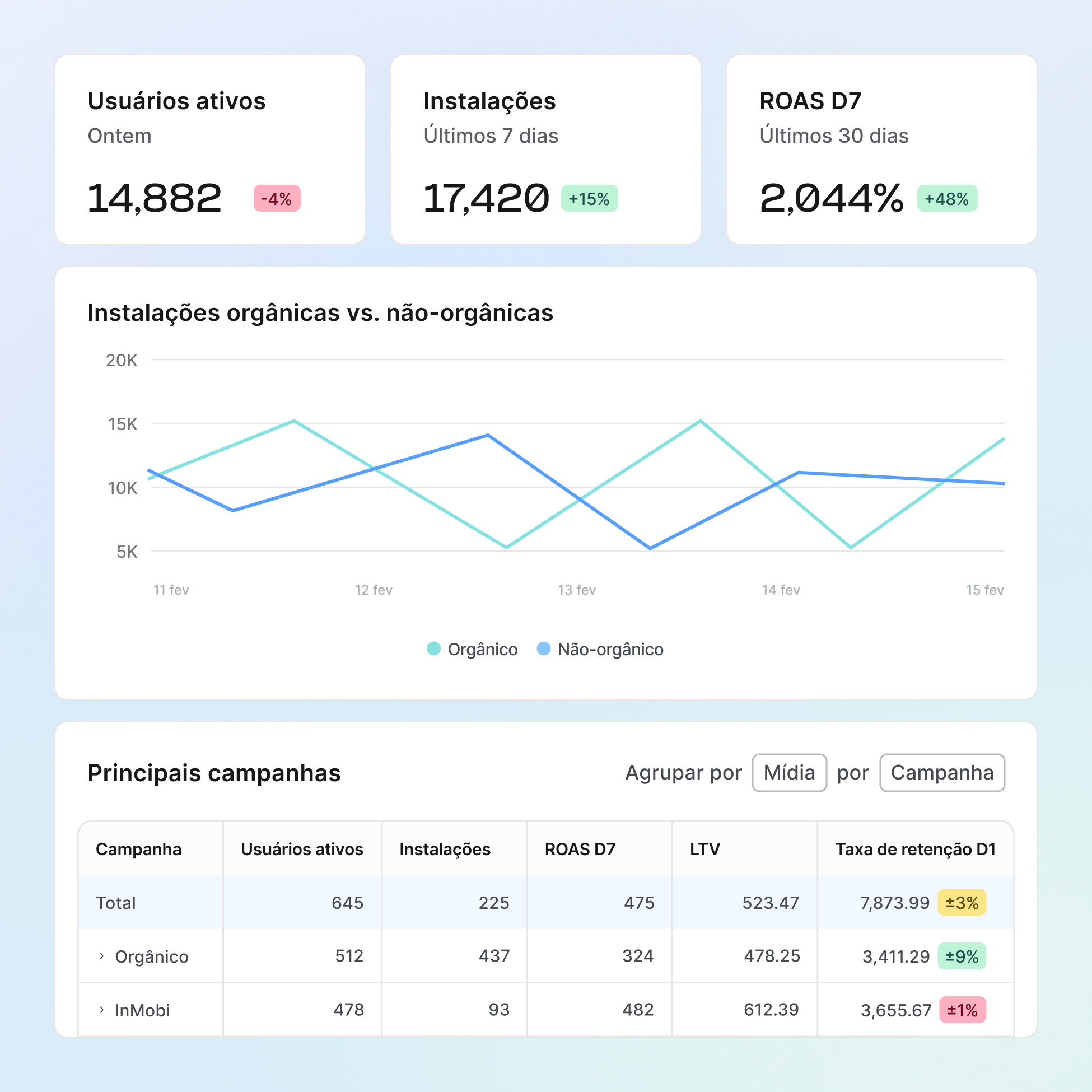Open the Mídia group-by dropdown
This screenshot has width=1092, height=1092.
tap(789, 773)
